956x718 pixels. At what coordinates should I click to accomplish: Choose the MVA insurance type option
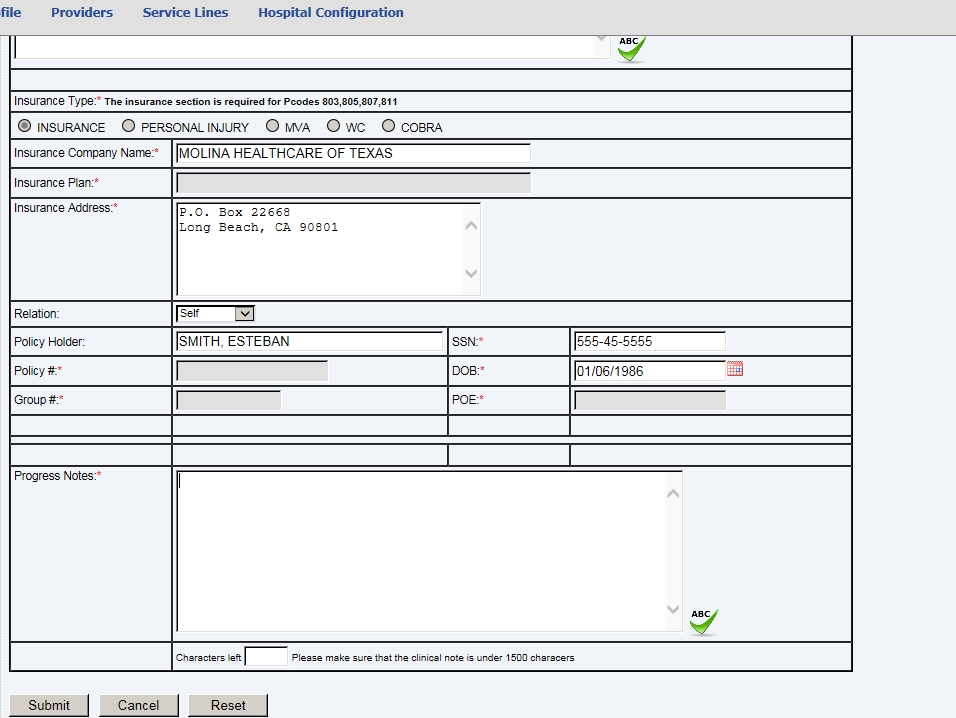[272, 126]
